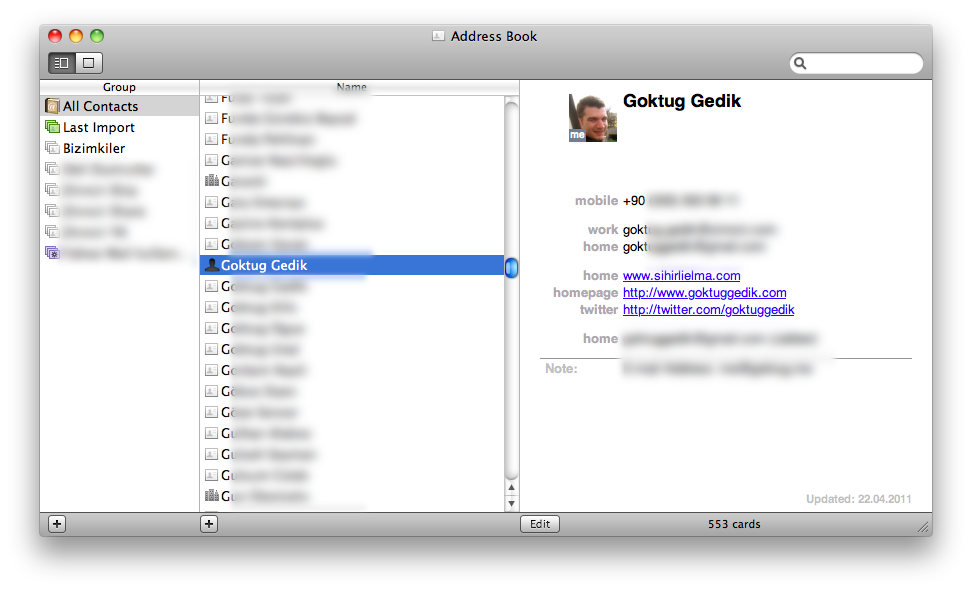Open the www.sihirlielma.com link
The image size is (972, 591).
(681, 276)
